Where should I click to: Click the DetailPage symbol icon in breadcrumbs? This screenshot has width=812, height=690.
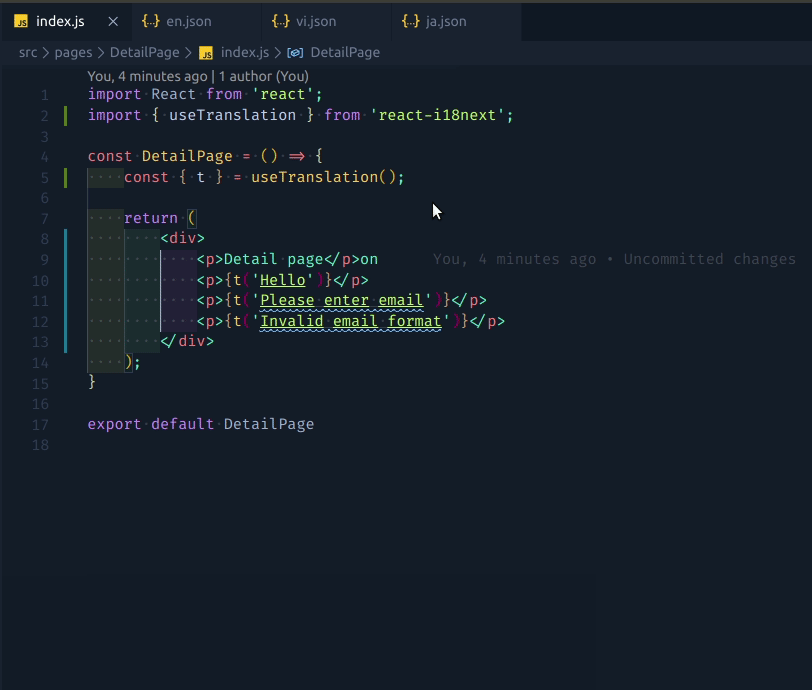coord(295,52)
